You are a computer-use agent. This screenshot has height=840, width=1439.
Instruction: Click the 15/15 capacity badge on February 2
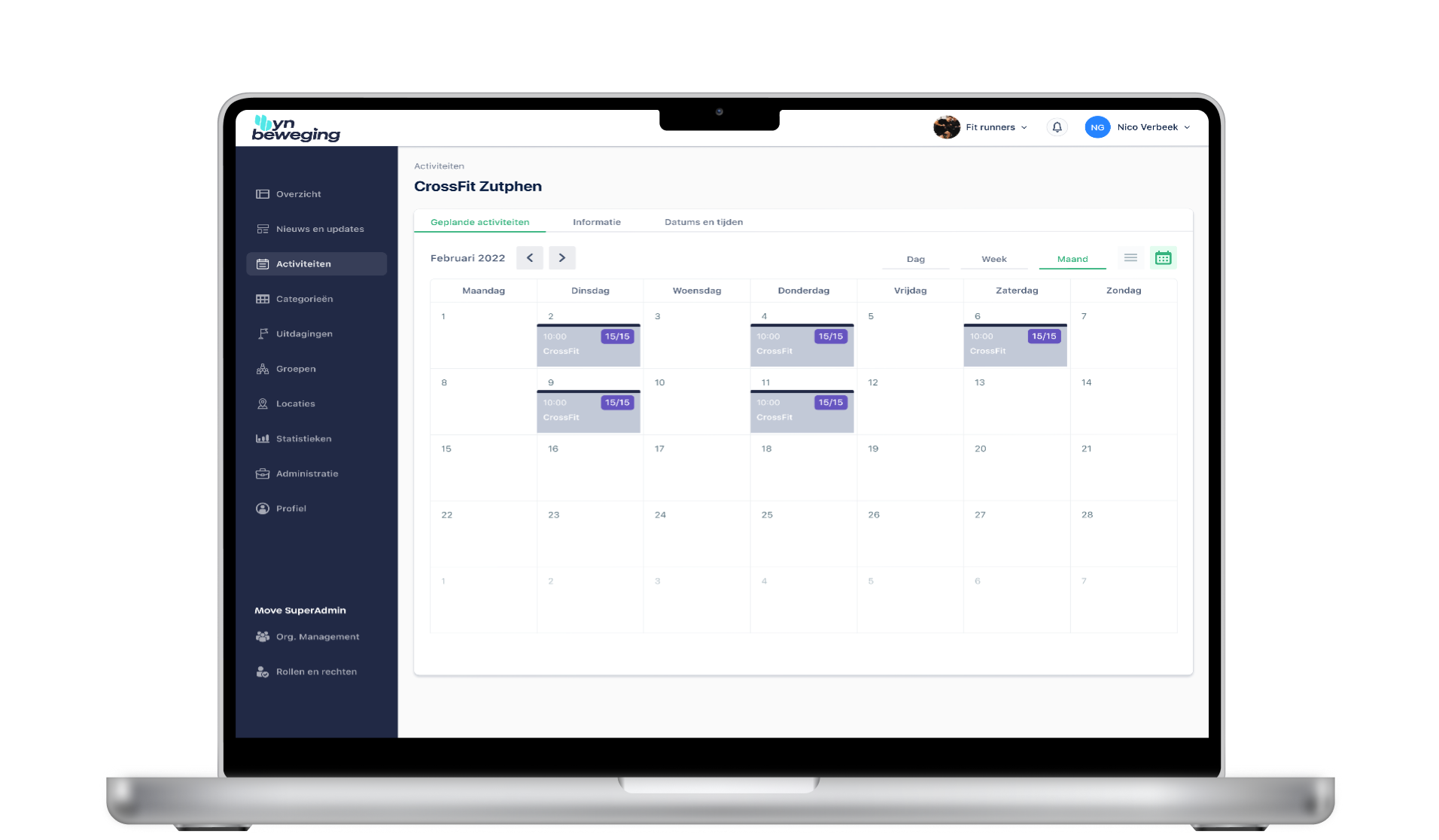617,336
